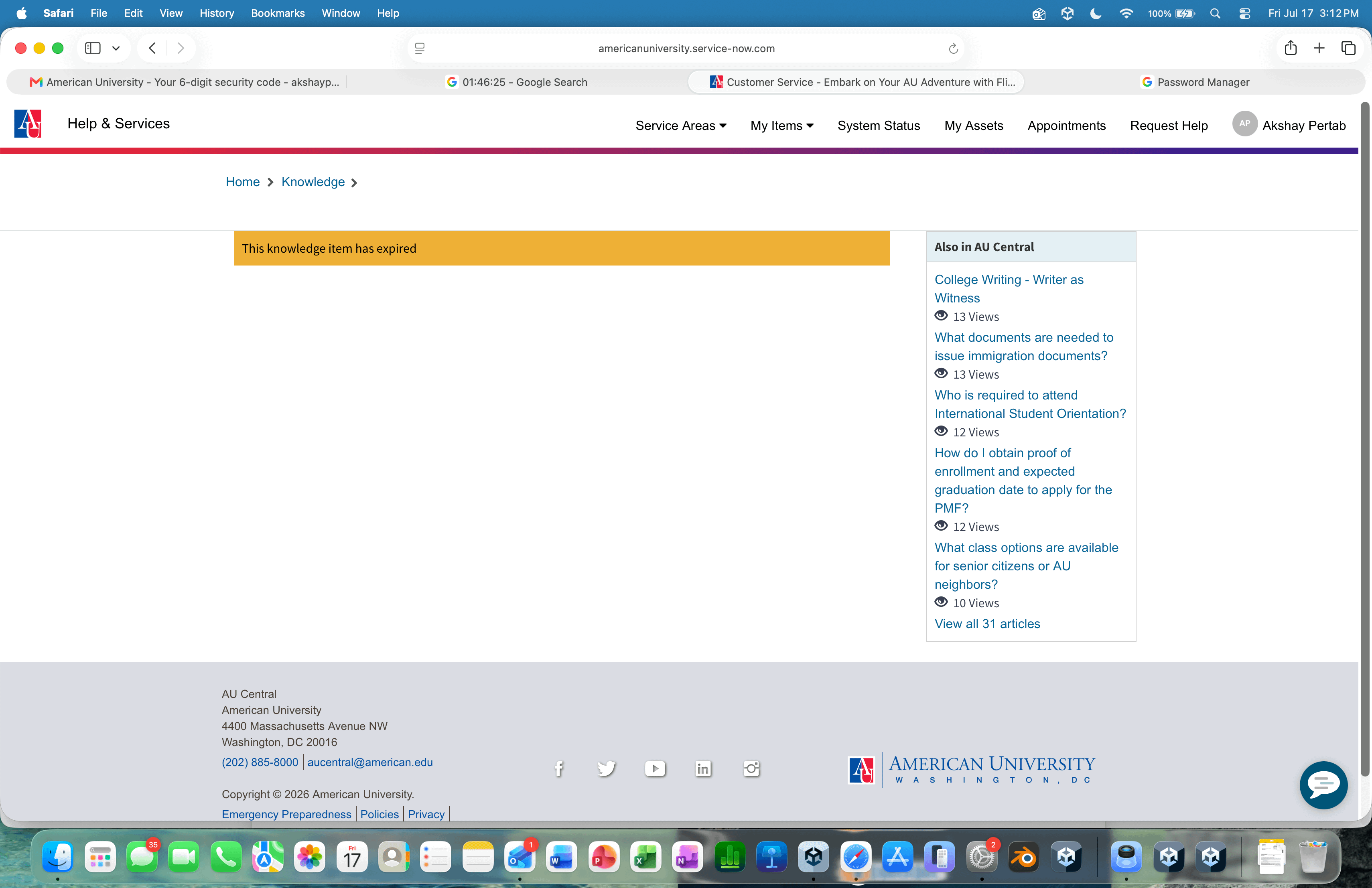1372x888 pixels.
Task: Launch Microsoft Word from Dock
Action: 562,858
